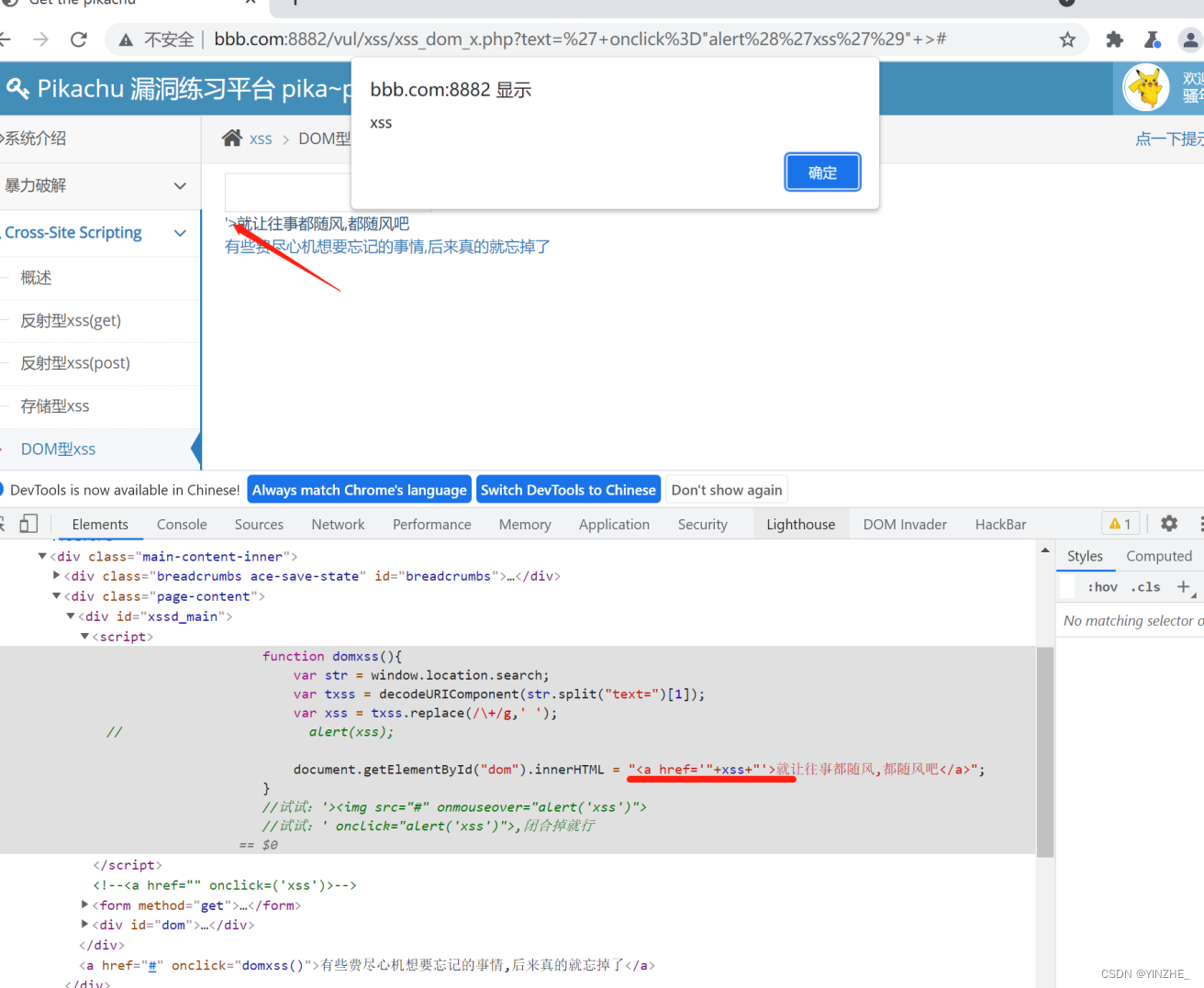Image resolution: width=1204 pixels, height=988 pixels.
Task: Click Always match Chrome's language
Action: pos(359,490)
